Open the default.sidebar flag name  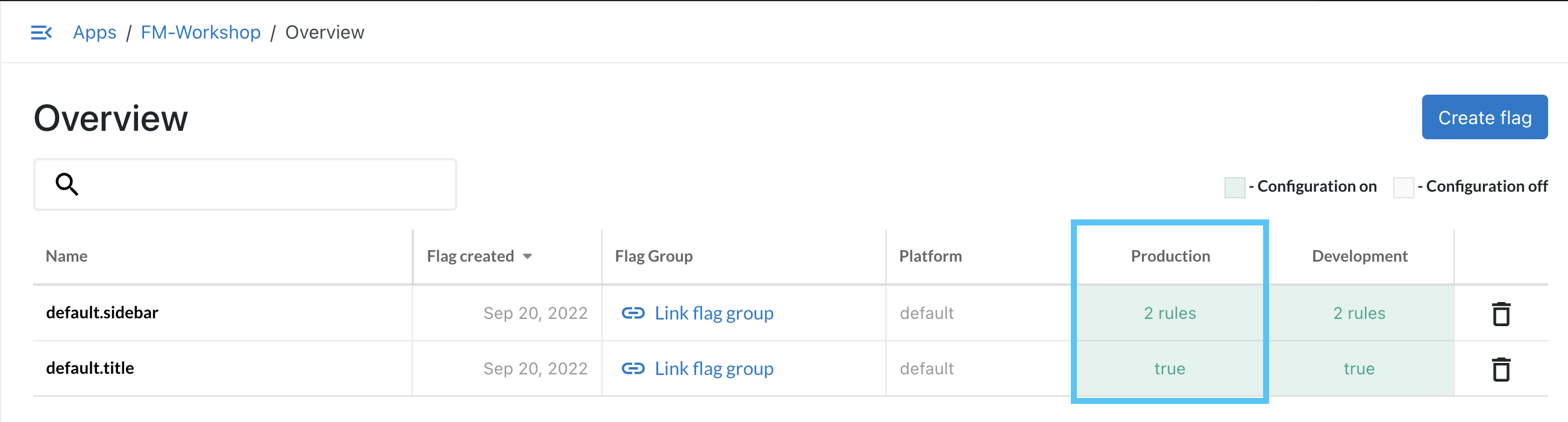coord(102,312)
